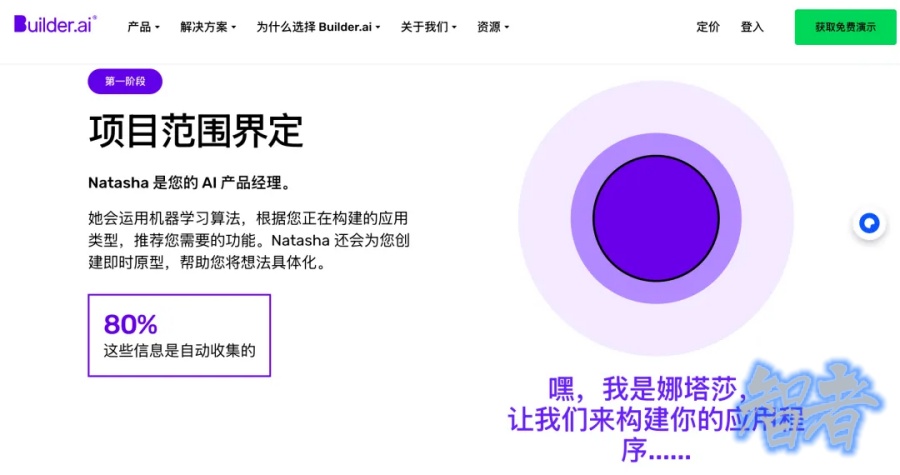Click the purple Natasha orb animation
The image size is (900, 475).
(x=656, y=219)
